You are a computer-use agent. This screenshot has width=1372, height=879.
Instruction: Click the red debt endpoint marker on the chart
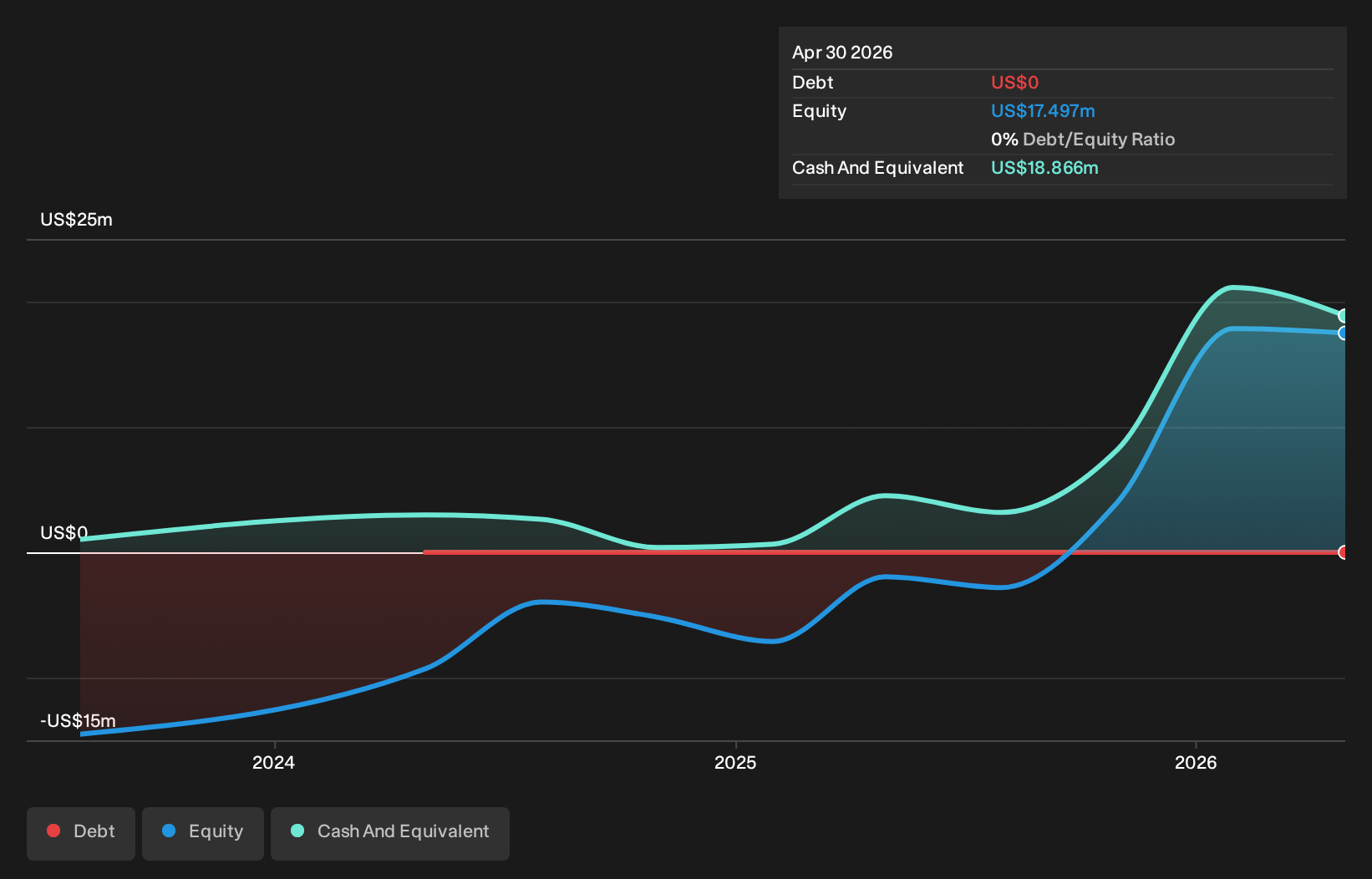point(1344,552)
